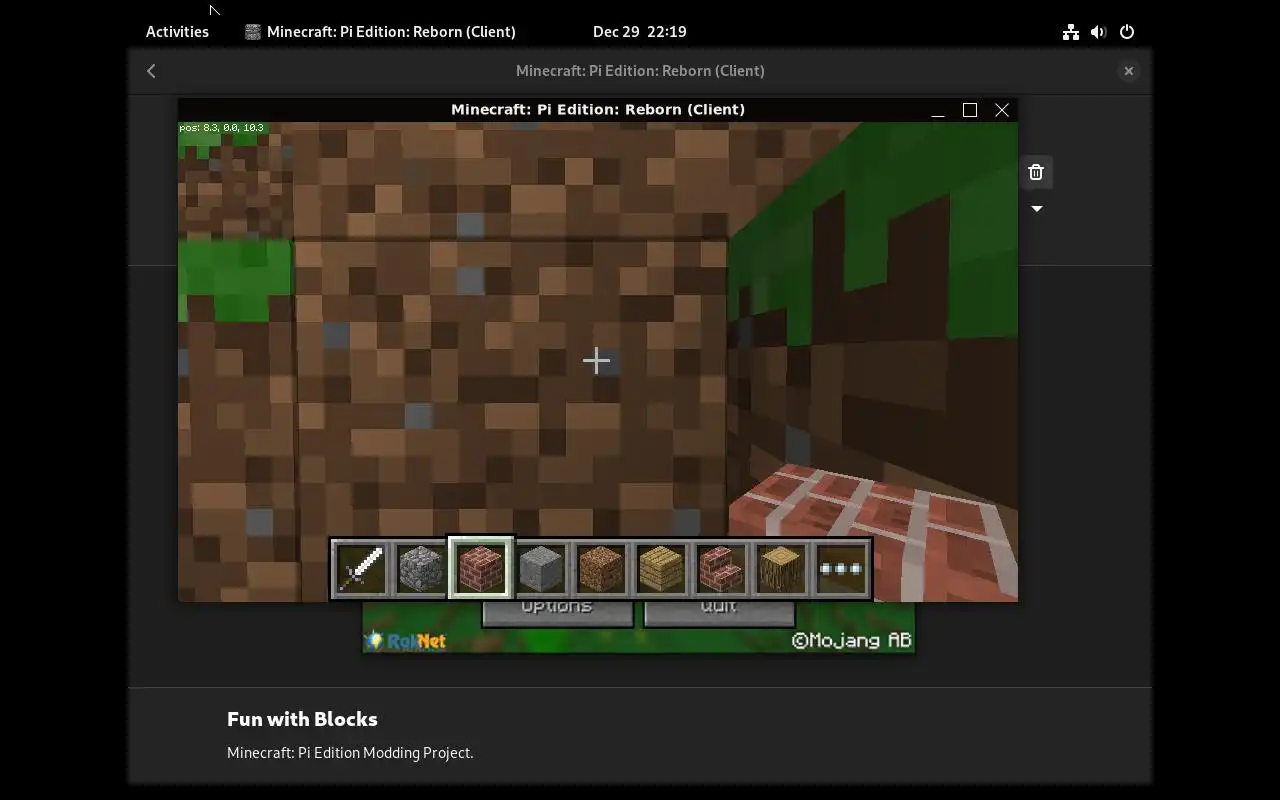The image size is (1280, 800).
Task: Click the crosshair in the game view
Action: point(597,360)
